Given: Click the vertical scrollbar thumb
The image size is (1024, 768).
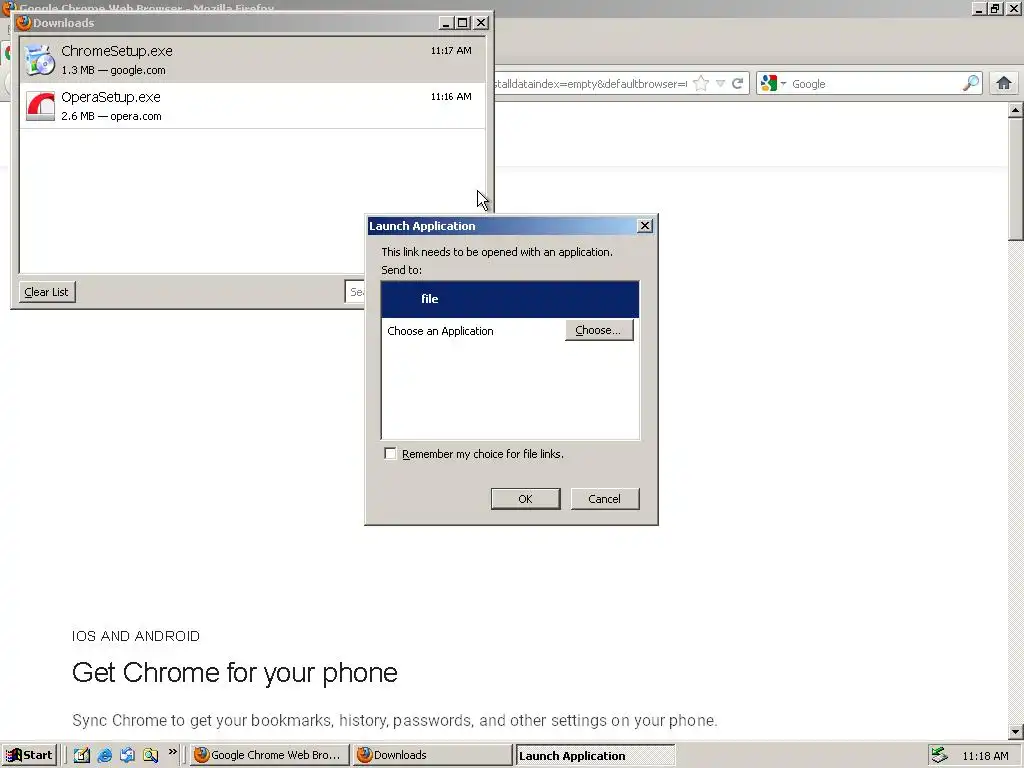Looking at the screenshot, I should [x=1015, y=180].
